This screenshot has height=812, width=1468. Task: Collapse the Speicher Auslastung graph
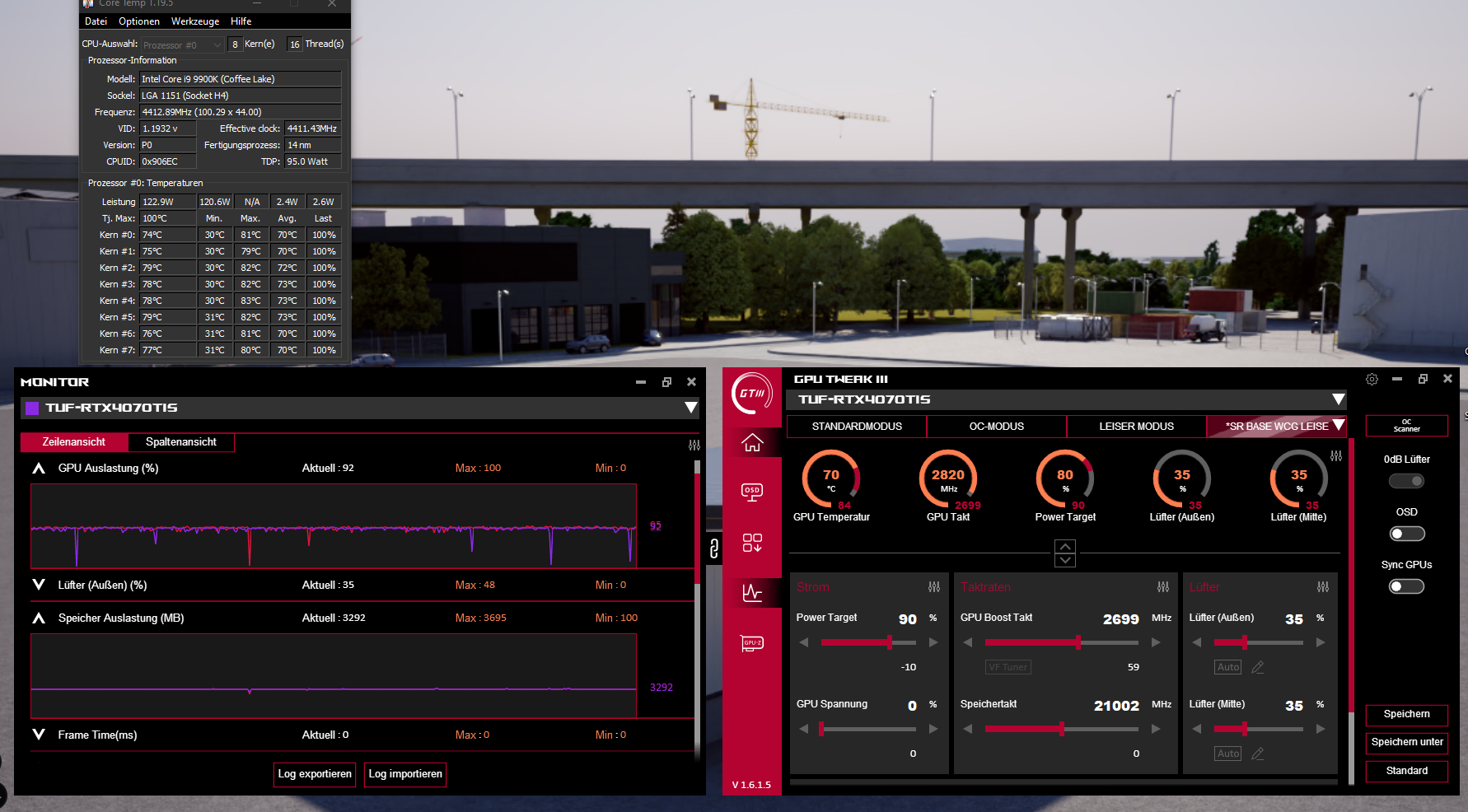pyautogui.click(x=39, y=618)
